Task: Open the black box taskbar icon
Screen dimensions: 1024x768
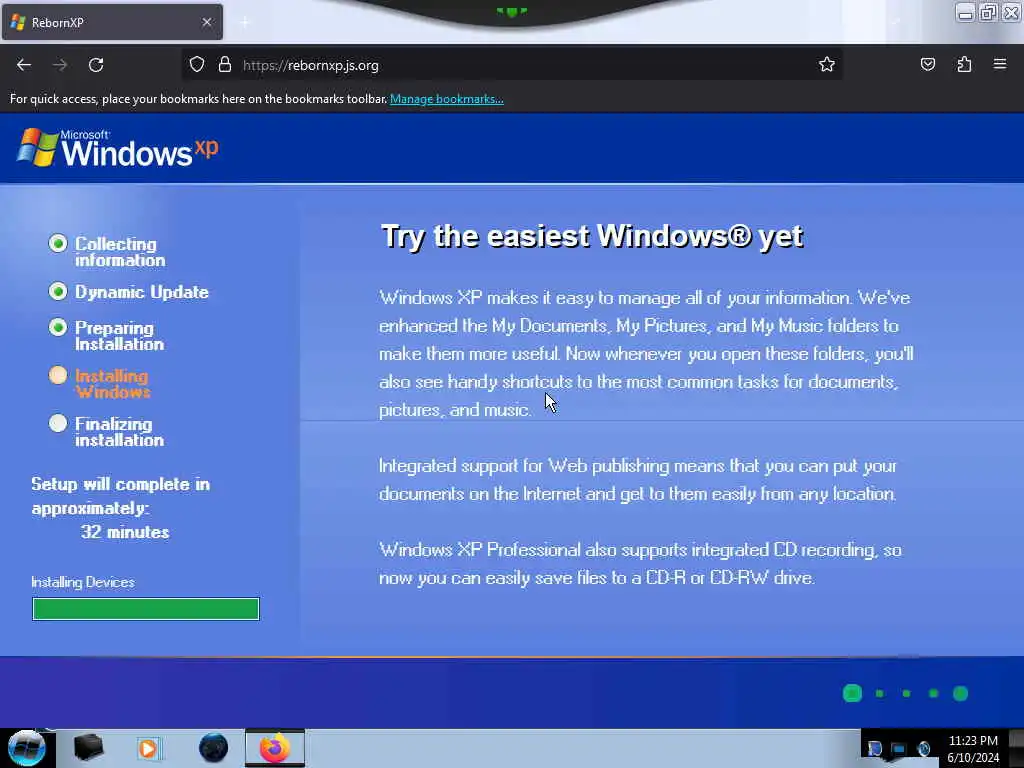Action: pos(88,748)
